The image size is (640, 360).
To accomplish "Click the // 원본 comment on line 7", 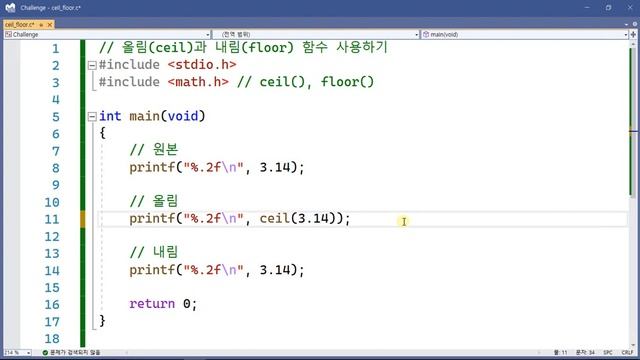I will 154,149.
